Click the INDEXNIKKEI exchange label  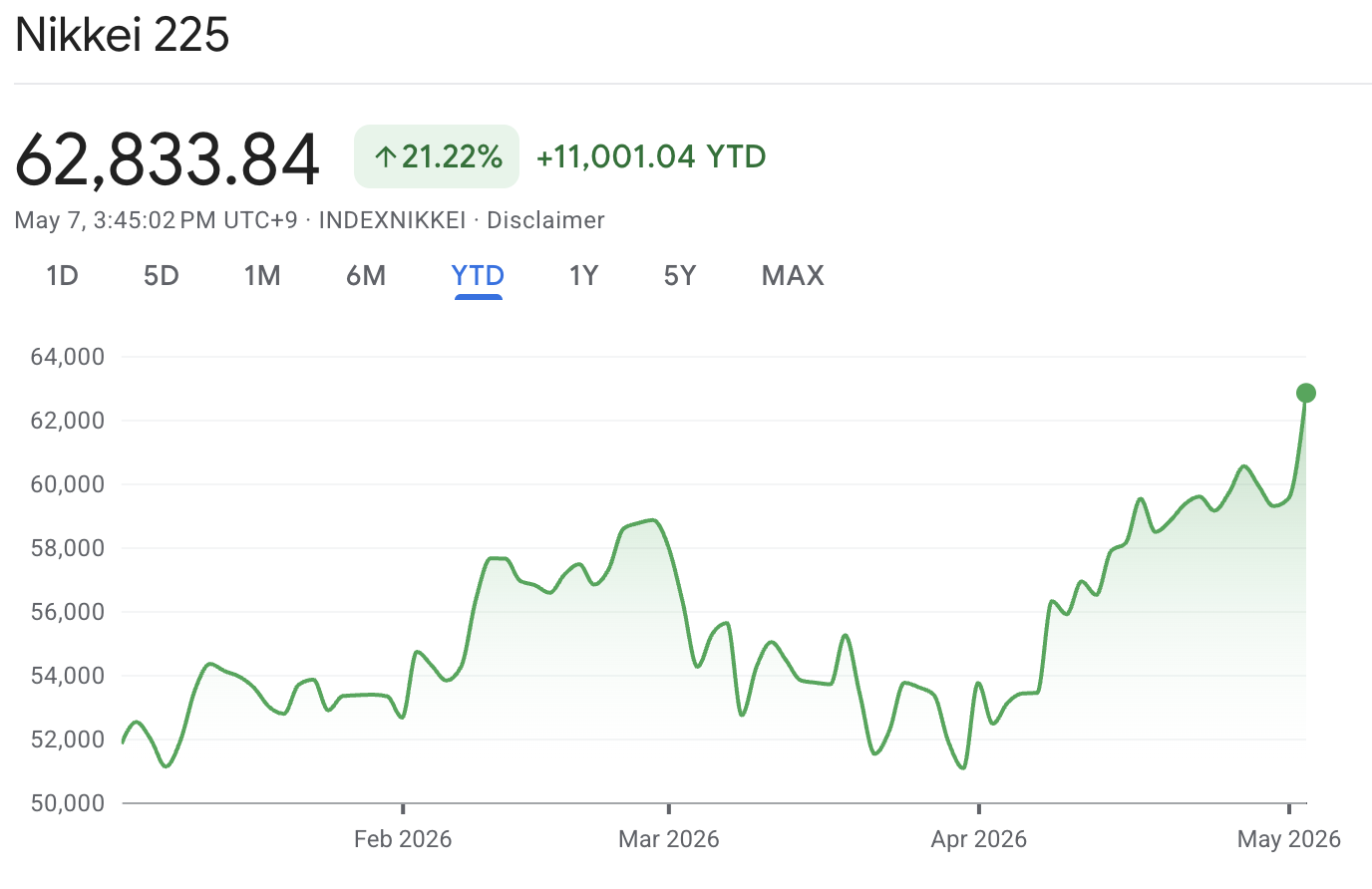(x=392, y=220)
